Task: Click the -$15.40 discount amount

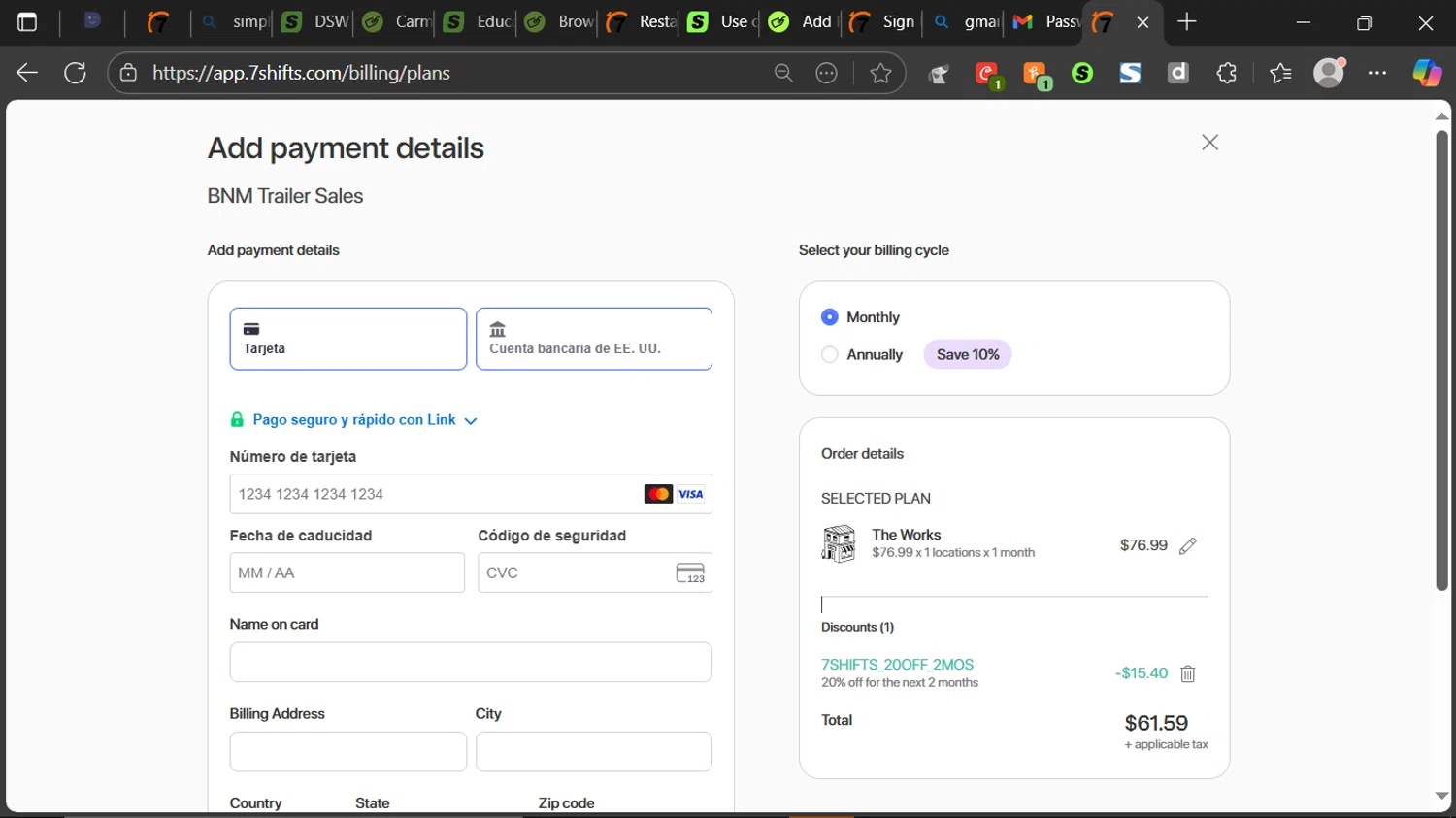Action: pos(1142,673)
